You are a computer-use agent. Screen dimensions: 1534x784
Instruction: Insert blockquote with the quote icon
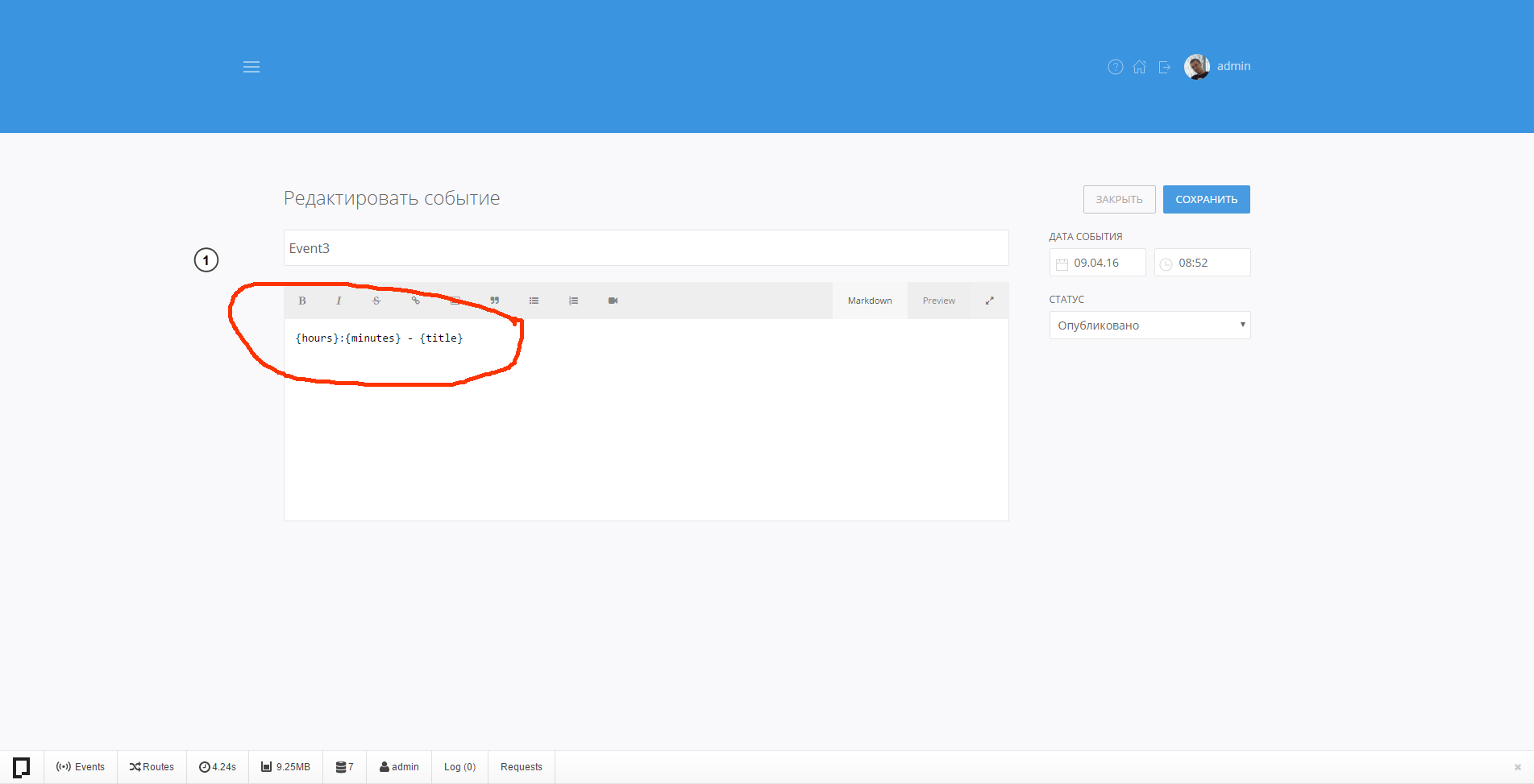pos(495,301)
